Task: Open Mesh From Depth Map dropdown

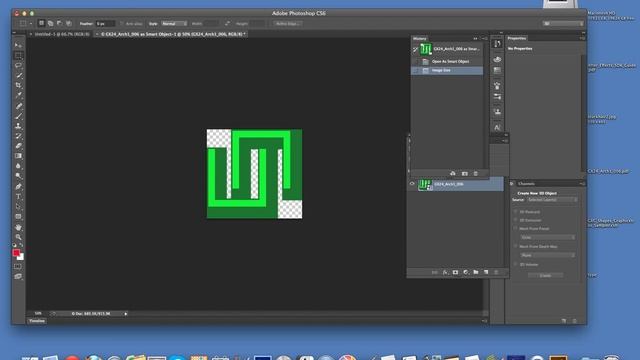Action: [x=547, y=255]
